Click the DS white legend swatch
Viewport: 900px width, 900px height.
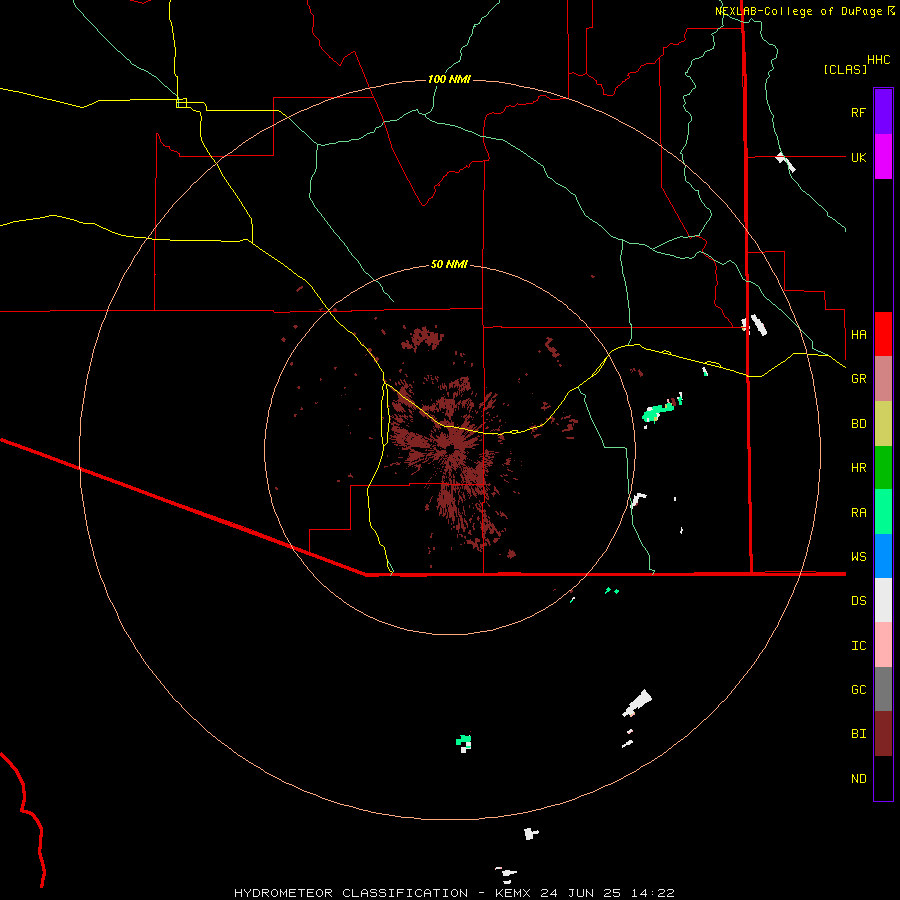coord(883,600)
